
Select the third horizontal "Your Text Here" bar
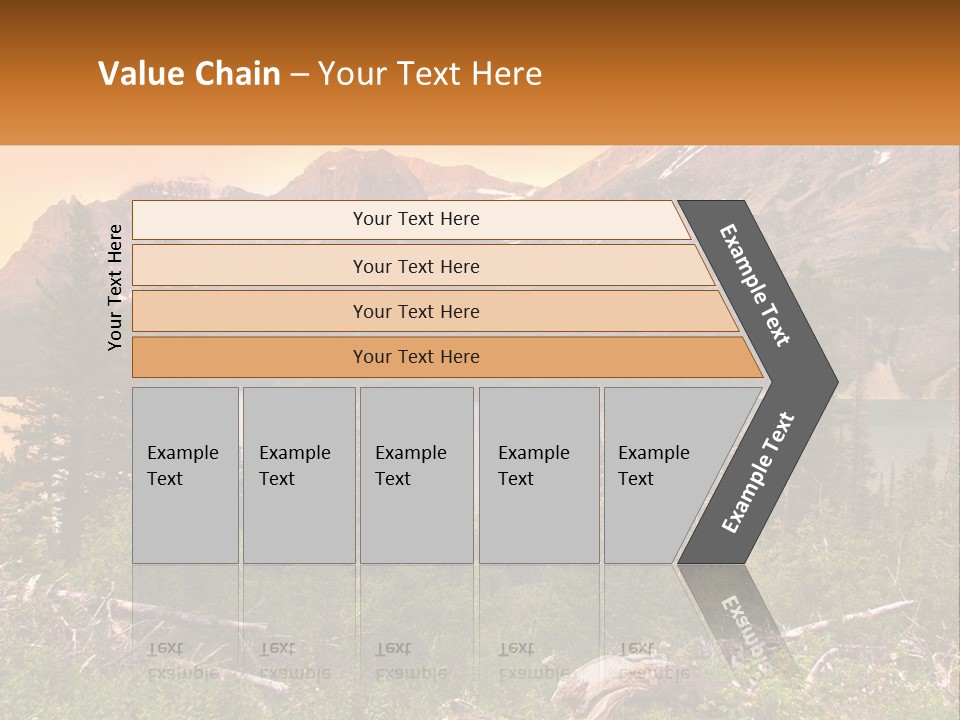point(416,311)
